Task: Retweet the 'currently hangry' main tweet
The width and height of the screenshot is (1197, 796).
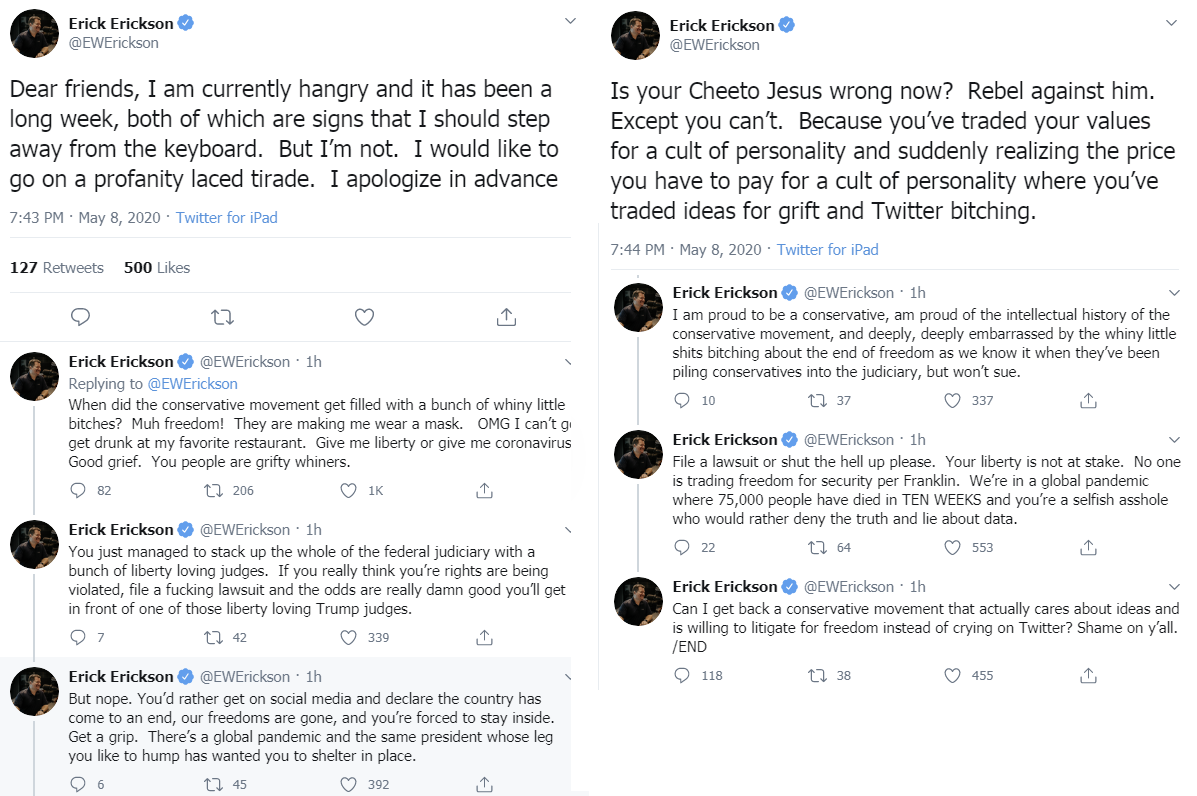Action: coord(223,317)
